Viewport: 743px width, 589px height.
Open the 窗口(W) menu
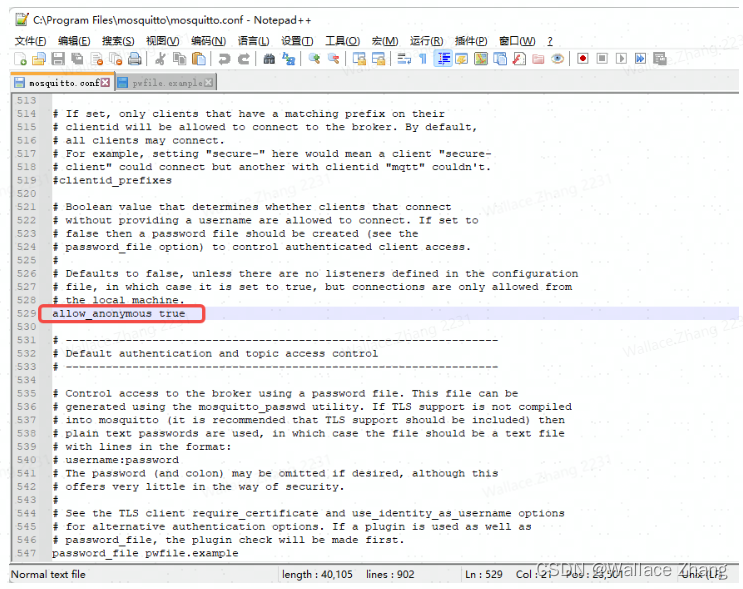(x=517, y=41)
